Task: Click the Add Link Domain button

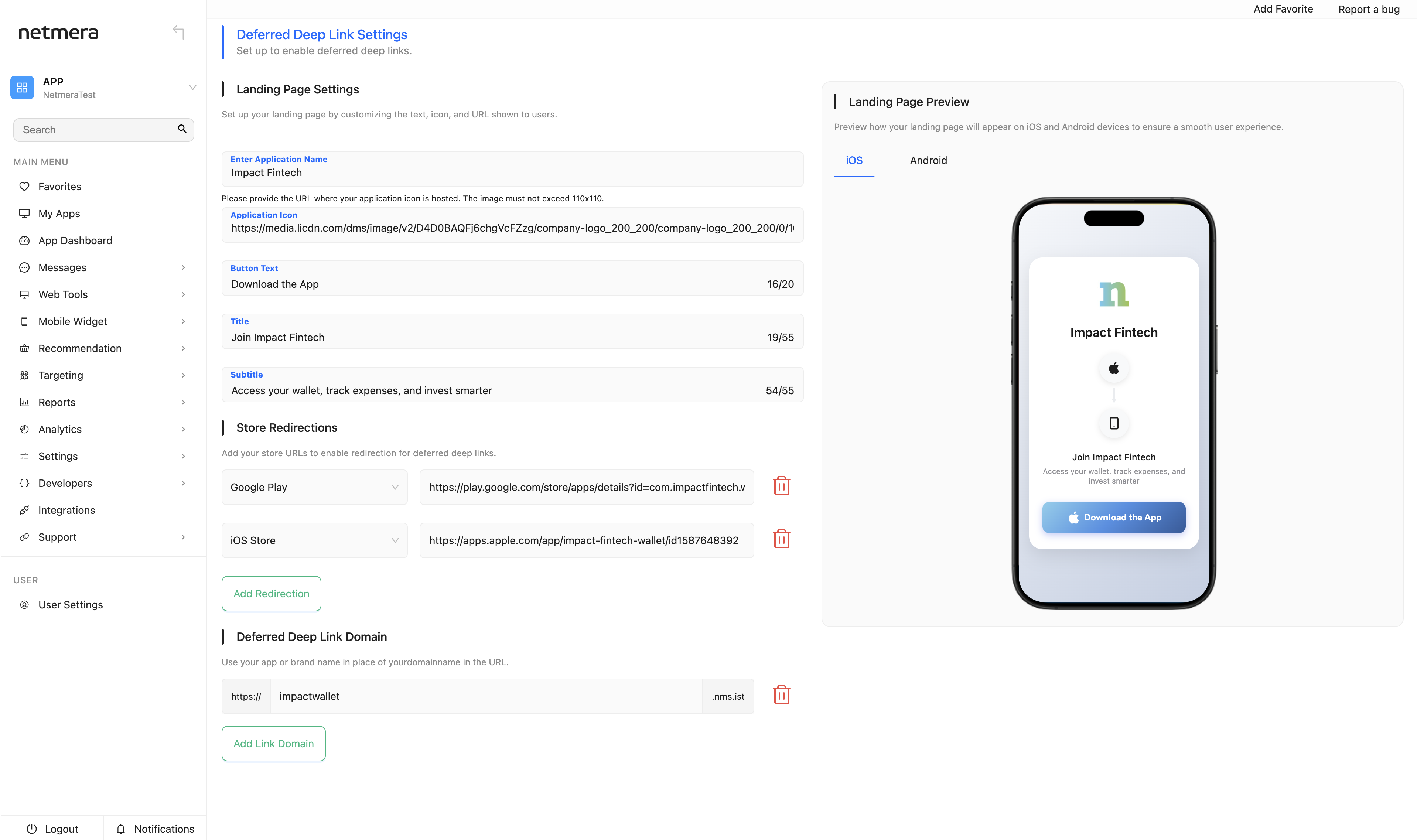Action: tap(273, 743)
